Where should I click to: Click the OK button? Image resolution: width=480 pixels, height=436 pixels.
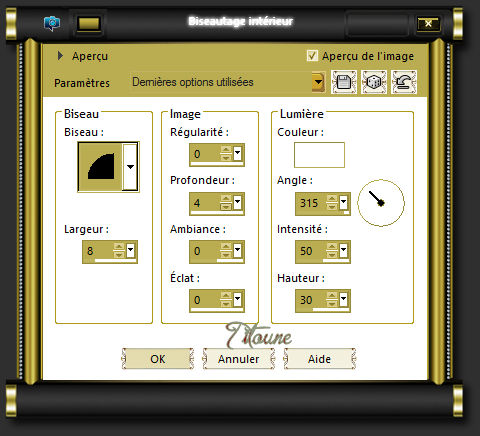tap(158, 359)
